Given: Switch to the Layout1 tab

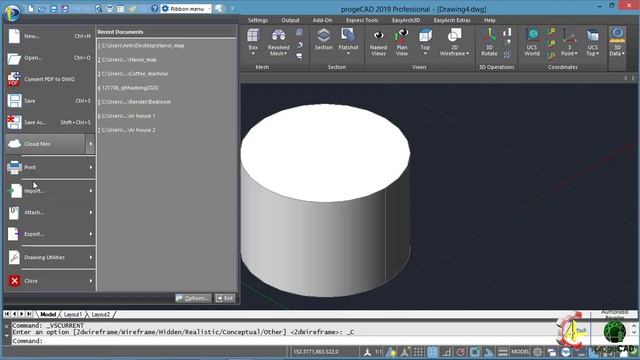Looking at the screenshot, I should click(73, 314).
